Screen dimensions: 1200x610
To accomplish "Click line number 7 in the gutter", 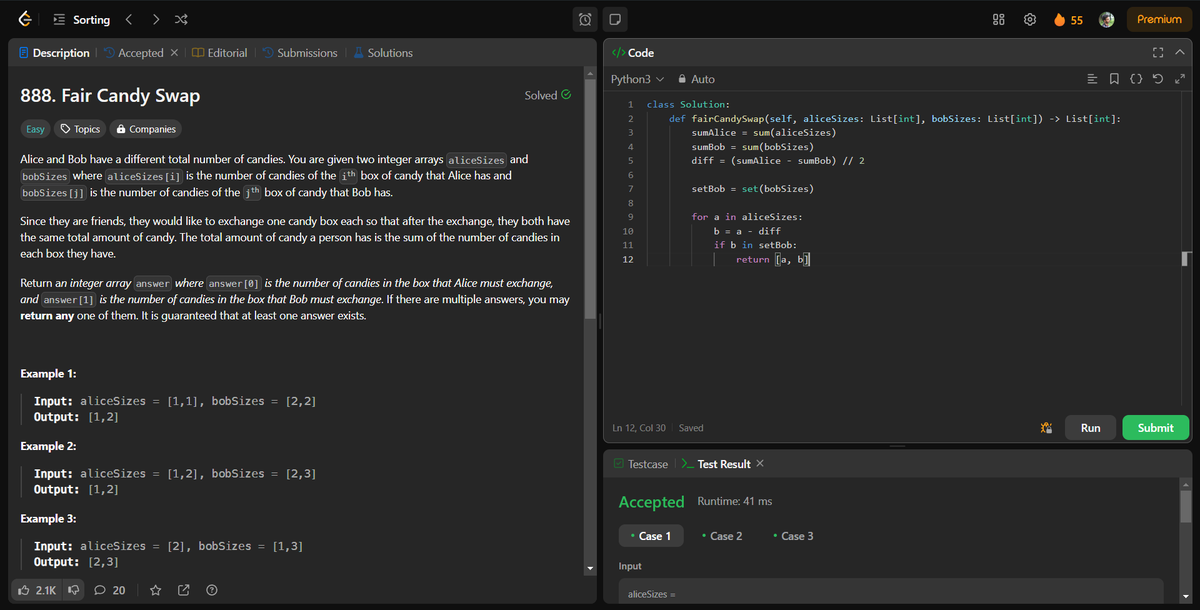I will pyautogui.click(x=630, y=188).
